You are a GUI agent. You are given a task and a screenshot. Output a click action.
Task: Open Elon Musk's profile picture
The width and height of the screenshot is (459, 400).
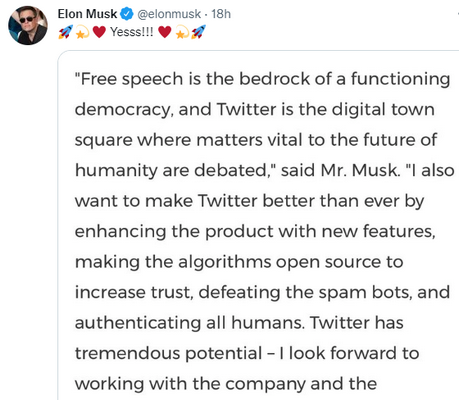(x=28, y=25)
